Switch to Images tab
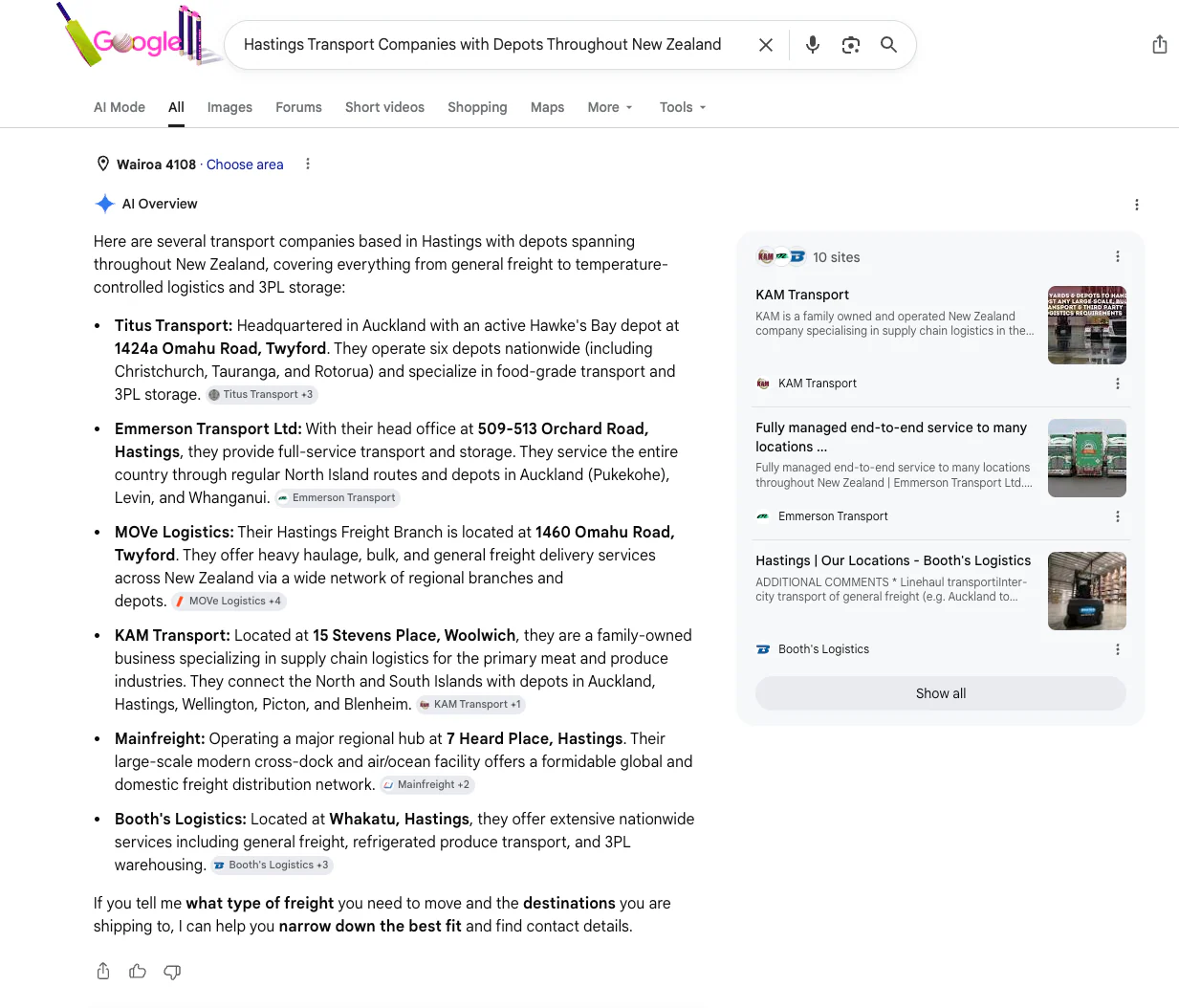Image resolution: width=1179 pixels, height=1008 pixels. (x=229, y=107)
